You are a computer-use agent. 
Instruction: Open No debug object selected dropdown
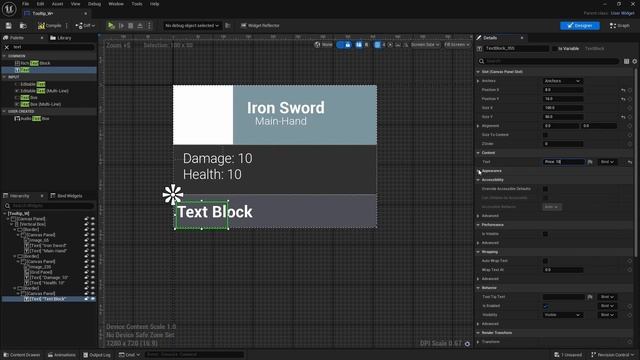(x=192, y=26)
